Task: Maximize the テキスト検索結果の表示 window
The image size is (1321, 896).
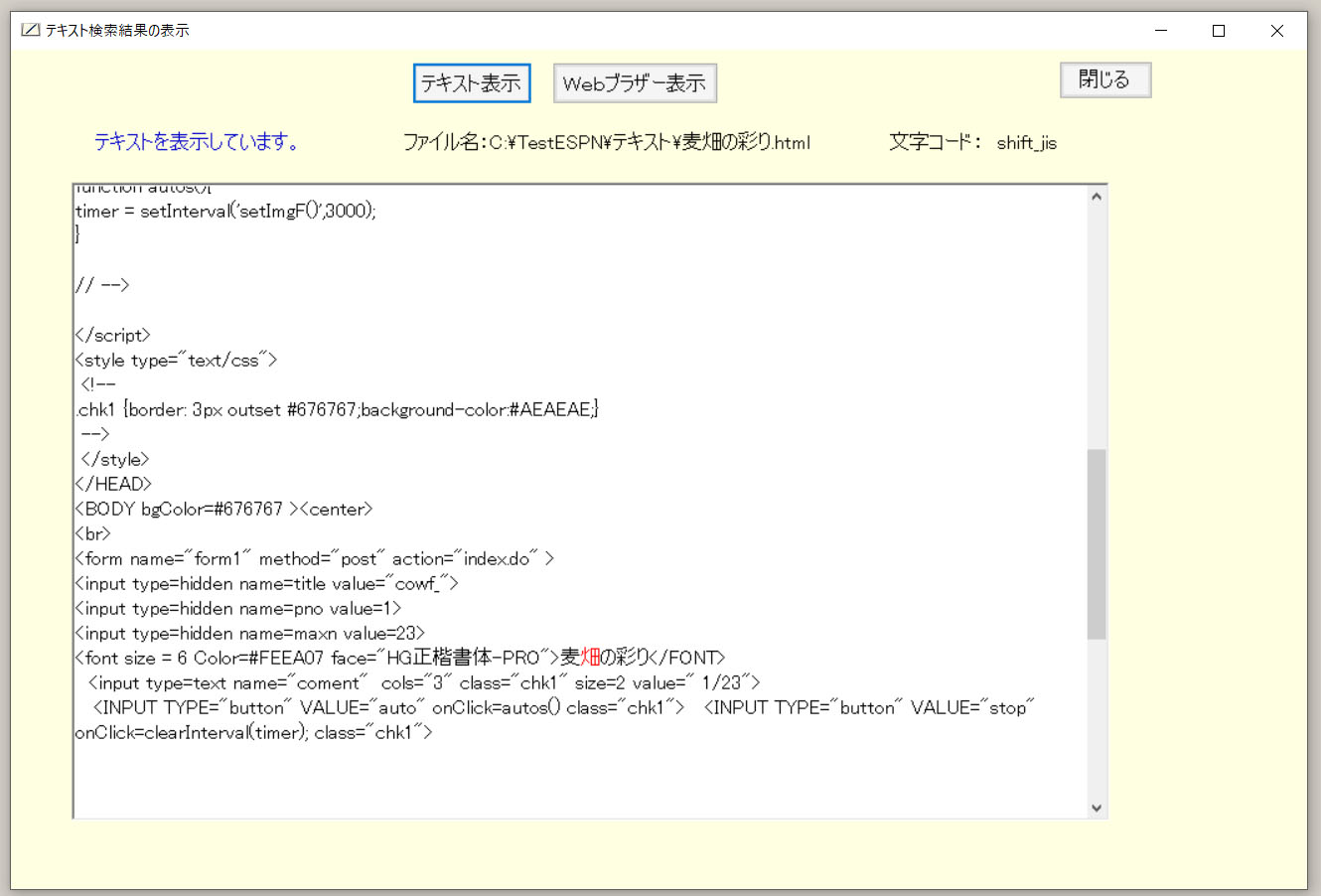Action: [1219, 31]
